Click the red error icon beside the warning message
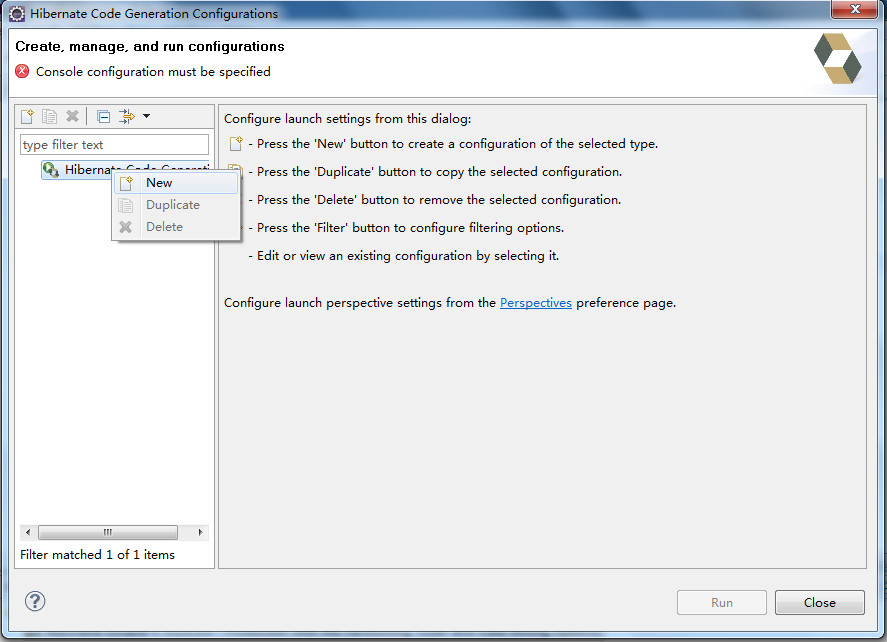This screenshot has height=642, width=887. (22, 71)
